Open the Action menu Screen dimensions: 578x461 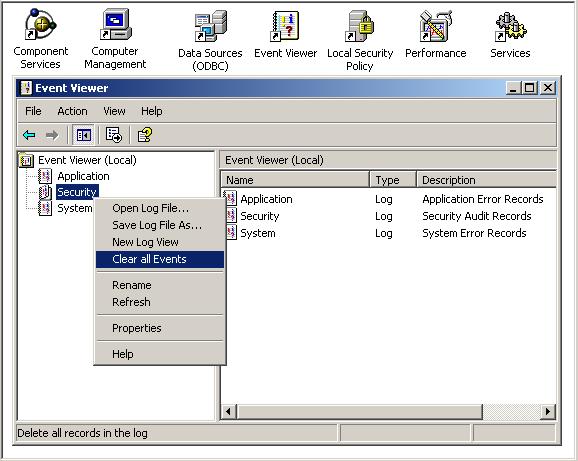(72, 111)
